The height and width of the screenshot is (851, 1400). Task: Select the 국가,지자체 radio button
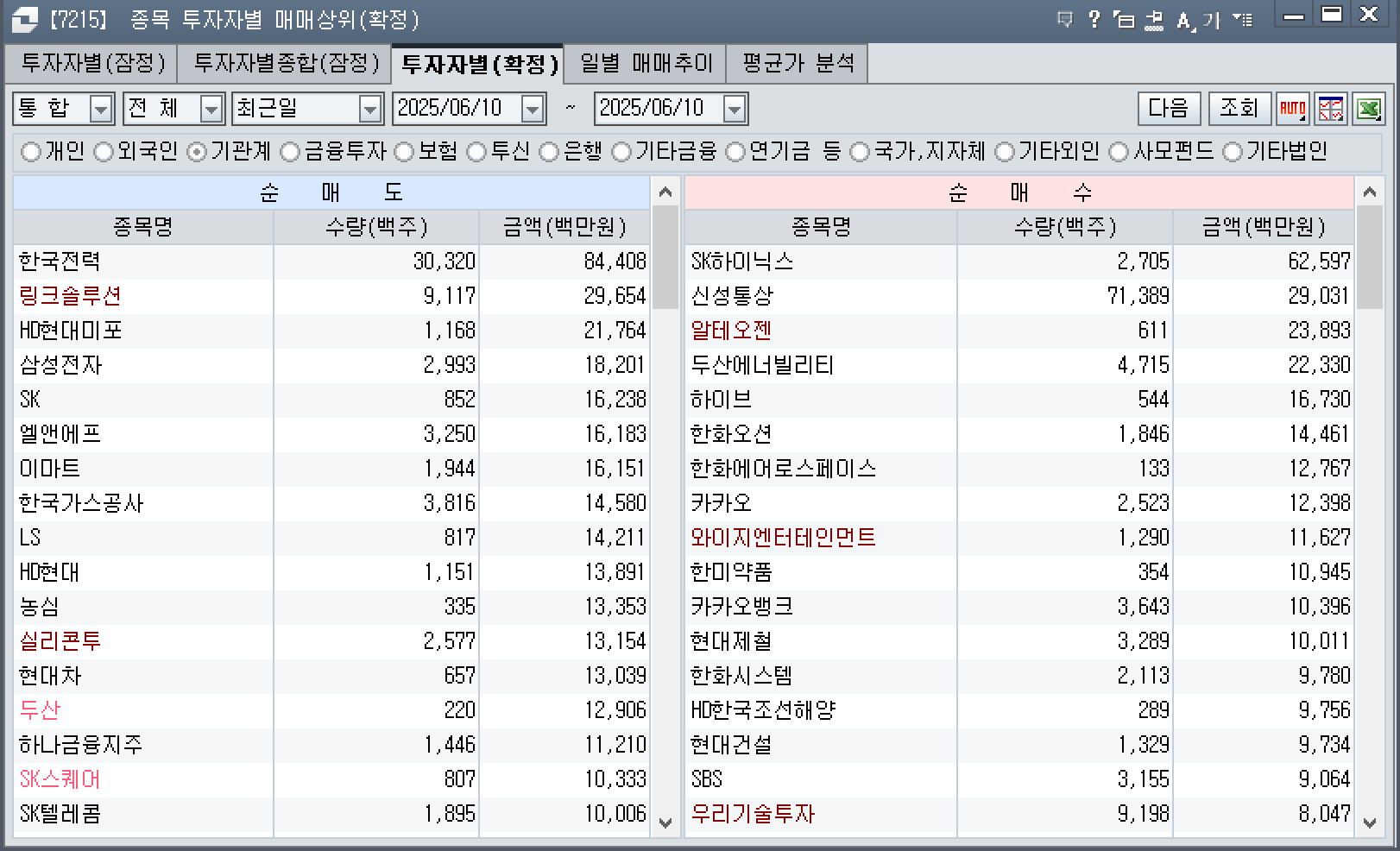tap(860, 152)
